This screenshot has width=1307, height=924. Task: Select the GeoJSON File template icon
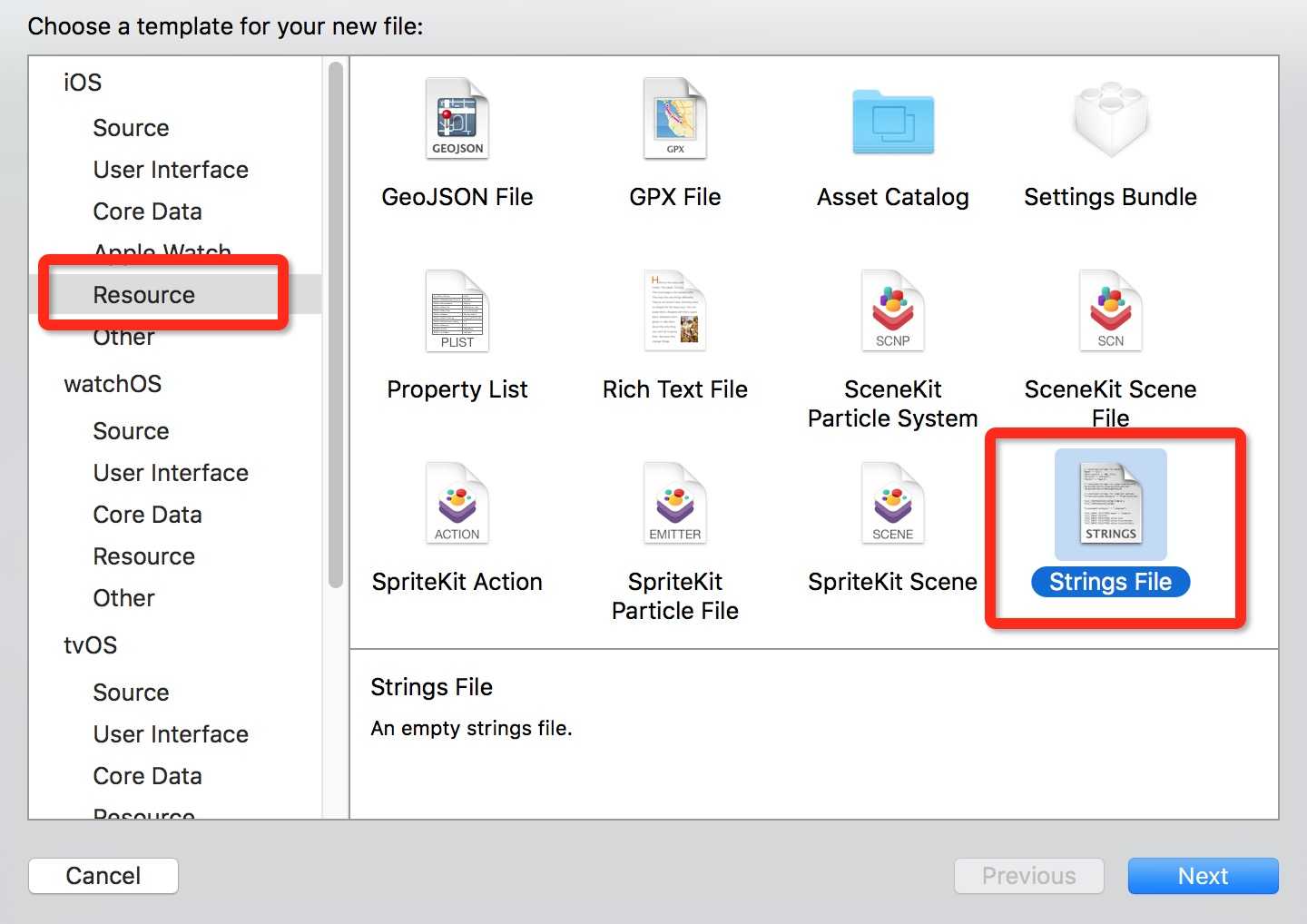coord(457,120)
